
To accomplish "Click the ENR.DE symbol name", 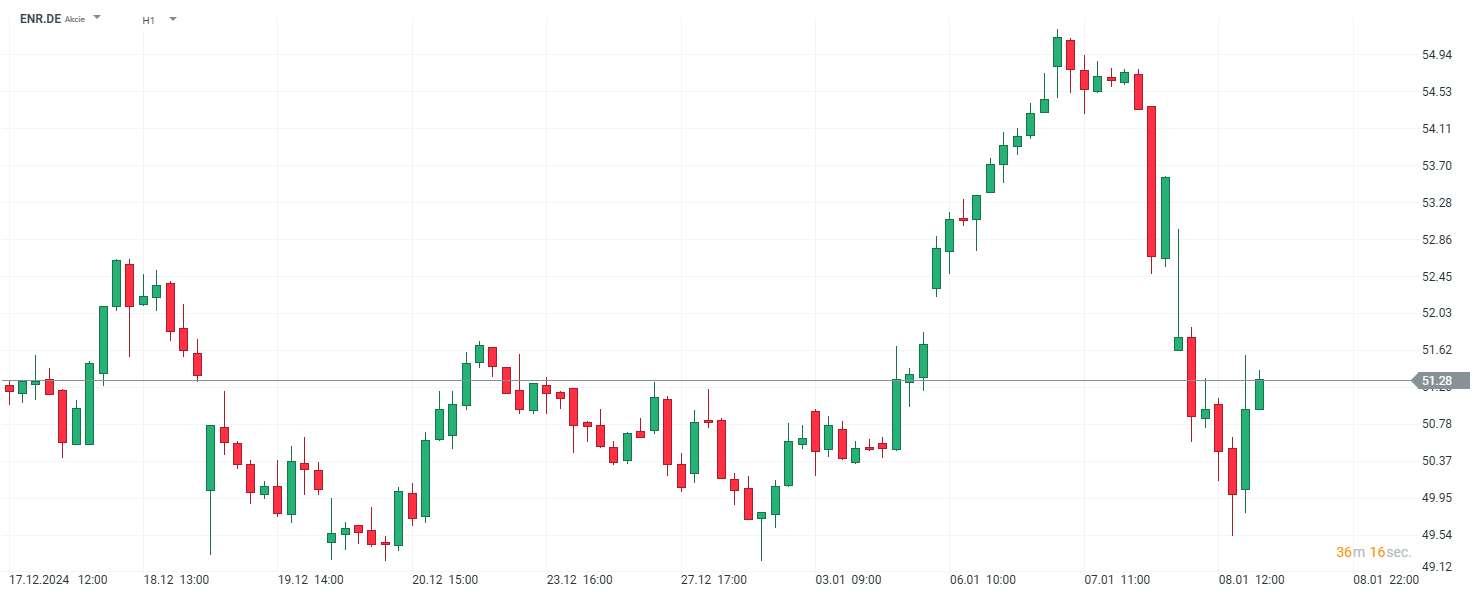I will coord(40,19).
